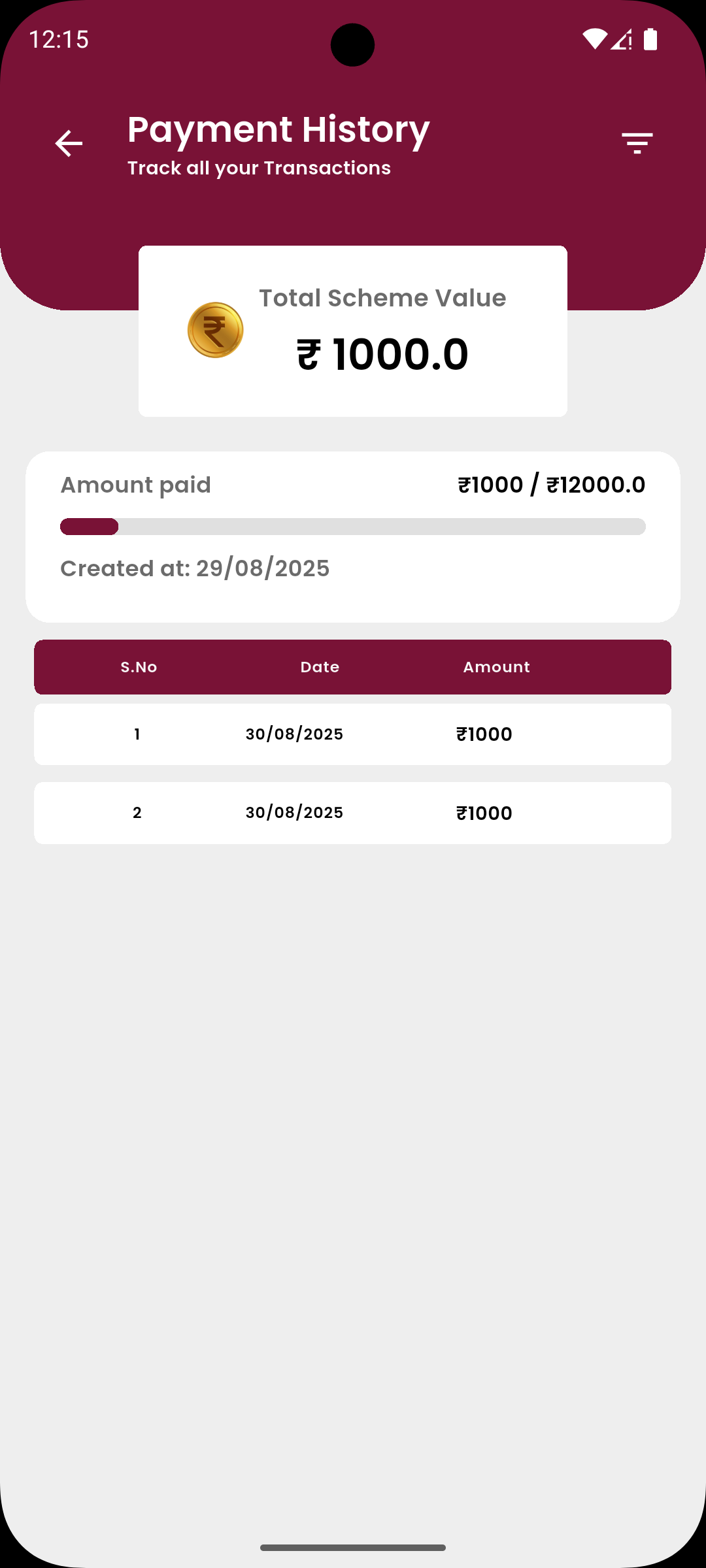Click the Amount column header
Viewport: 706px width, 1568px height.
(x=497, y=667)
